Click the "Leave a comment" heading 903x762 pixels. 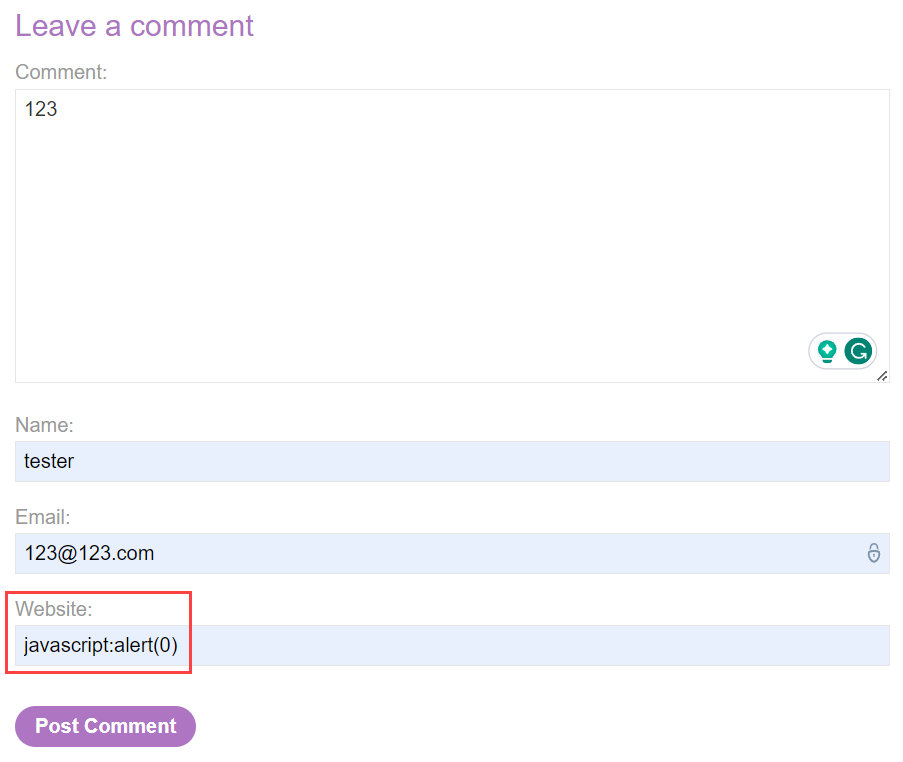click(134, 25)
